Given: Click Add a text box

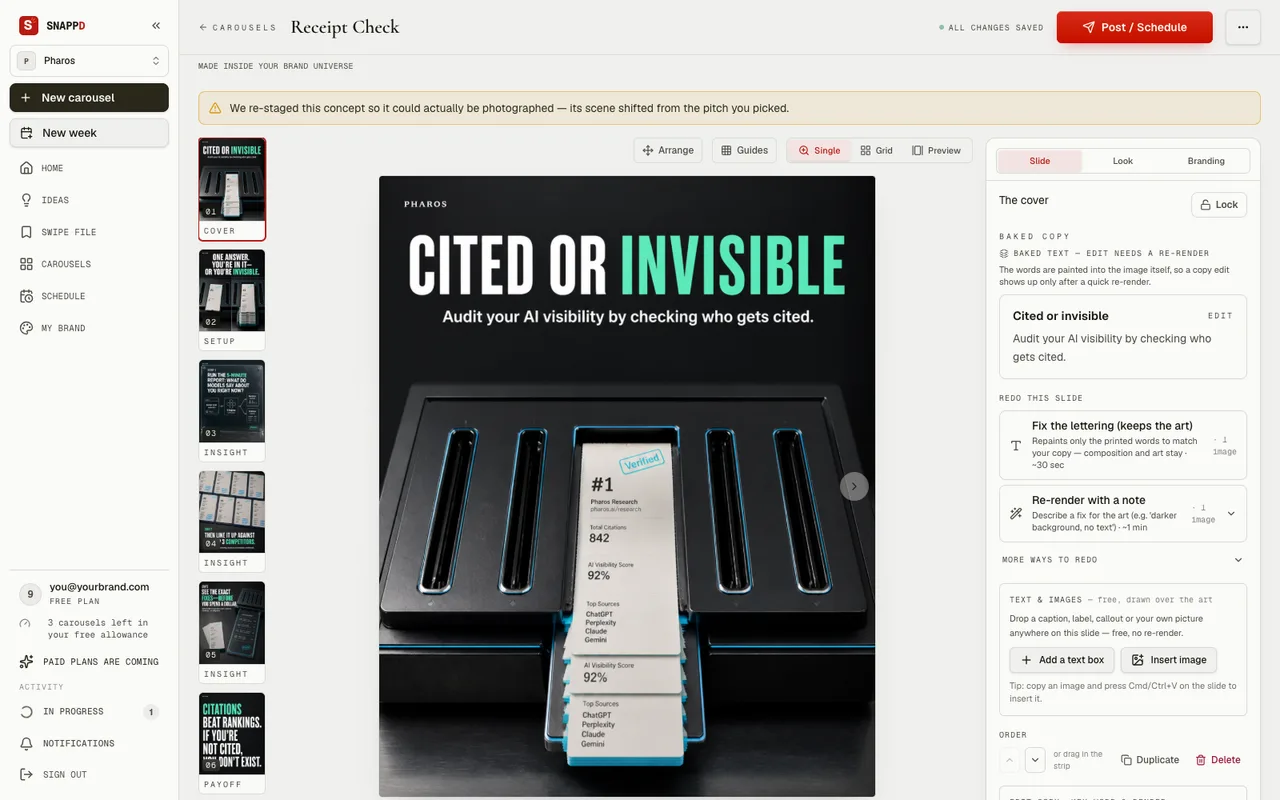Looking at the screenshot, I should [1062, 660].
